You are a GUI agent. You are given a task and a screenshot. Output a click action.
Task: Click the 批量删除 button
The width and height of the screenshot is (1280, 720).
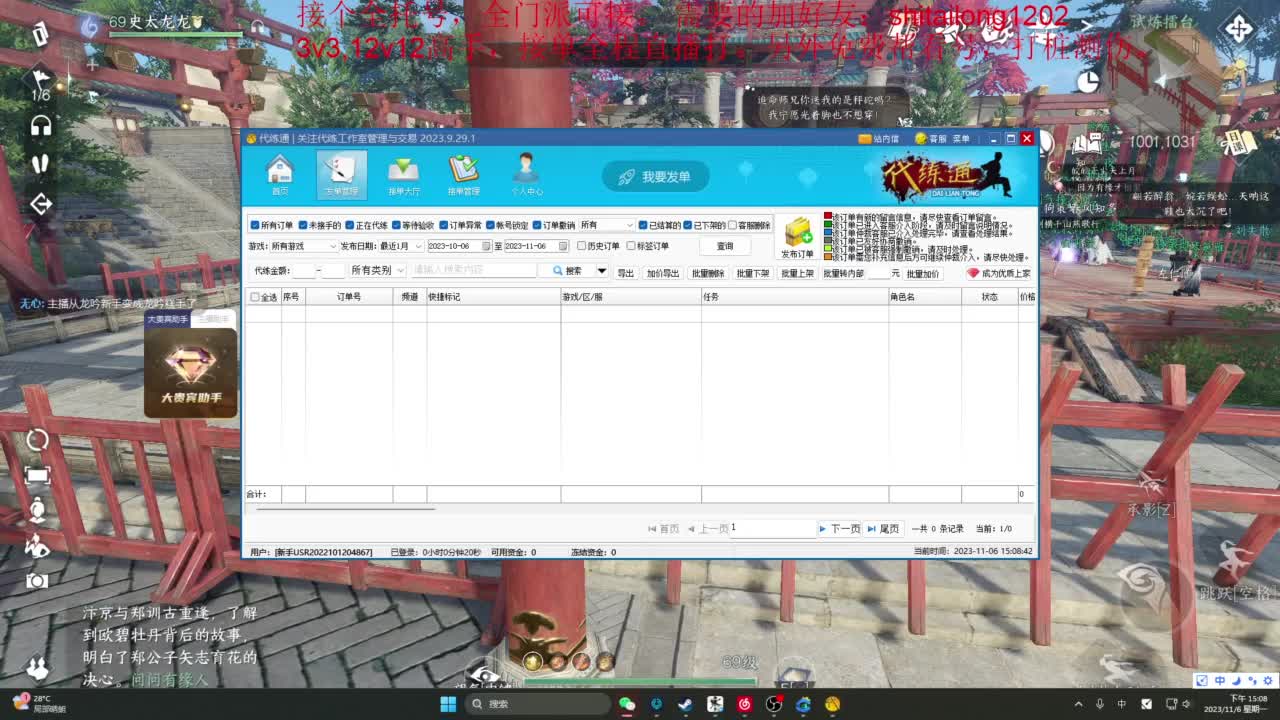(708, 273)
